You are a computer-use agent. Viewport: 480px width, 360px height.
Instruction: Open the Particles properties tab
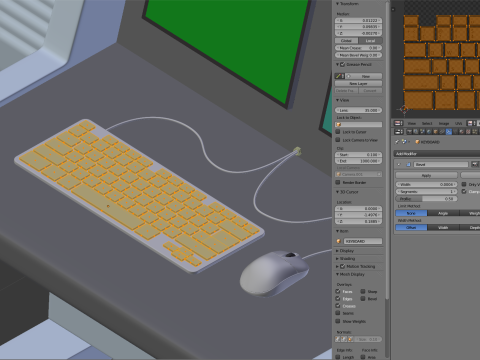coord(475,131)
